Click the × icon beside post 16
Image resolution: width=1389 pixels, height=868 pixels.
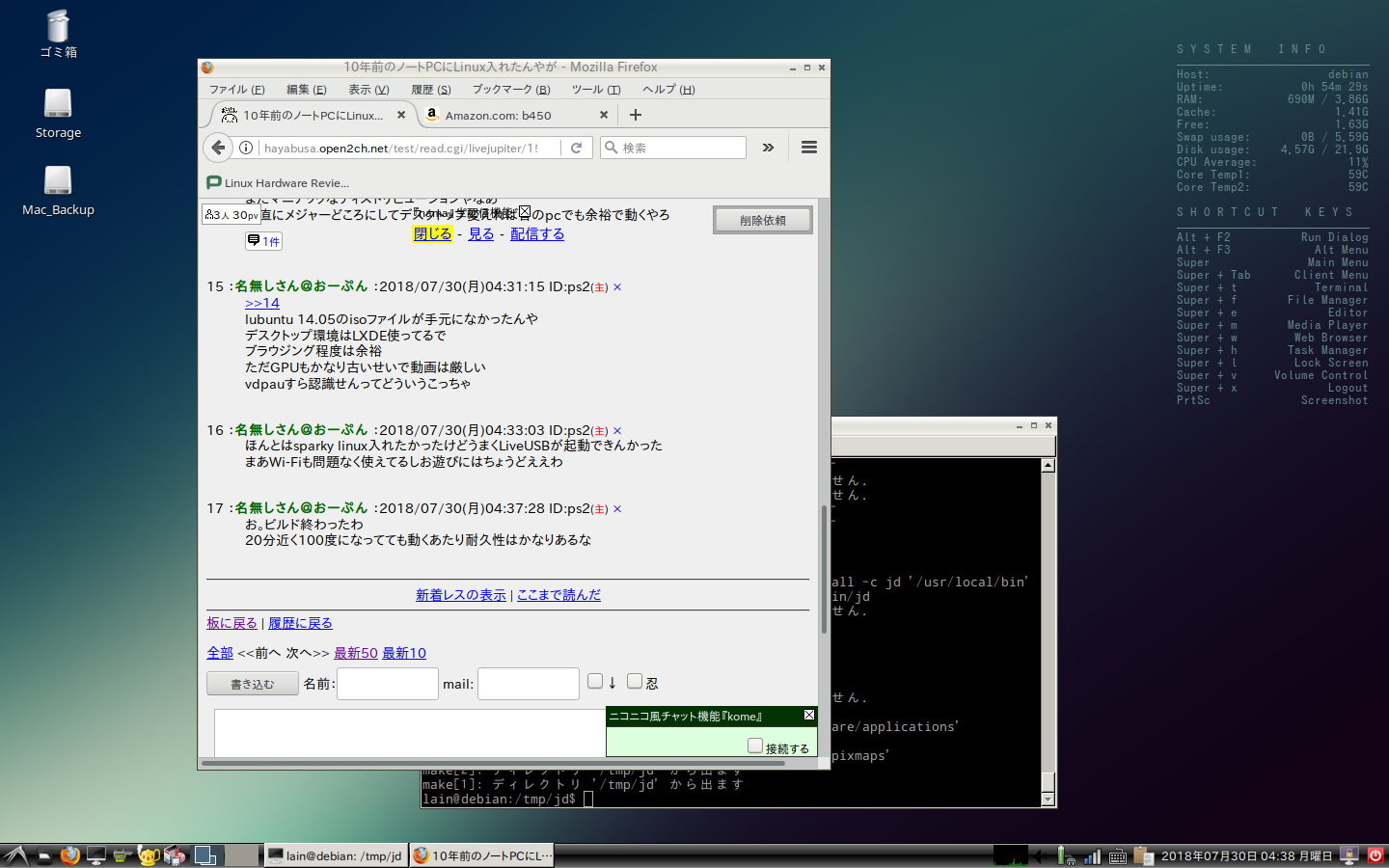click(617, 431)
